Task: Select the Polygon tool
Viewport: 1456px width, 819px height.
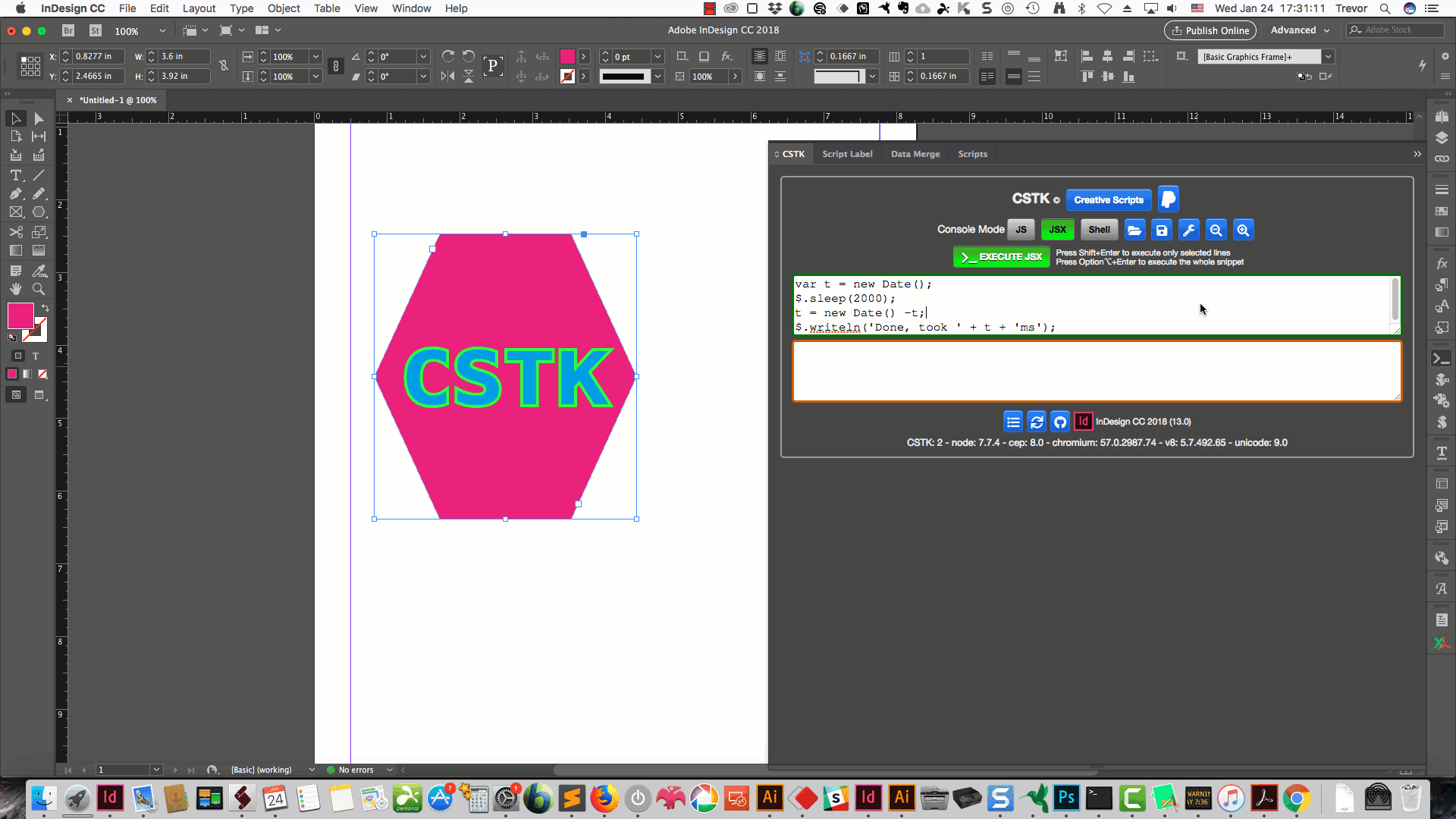Action: 39,212
